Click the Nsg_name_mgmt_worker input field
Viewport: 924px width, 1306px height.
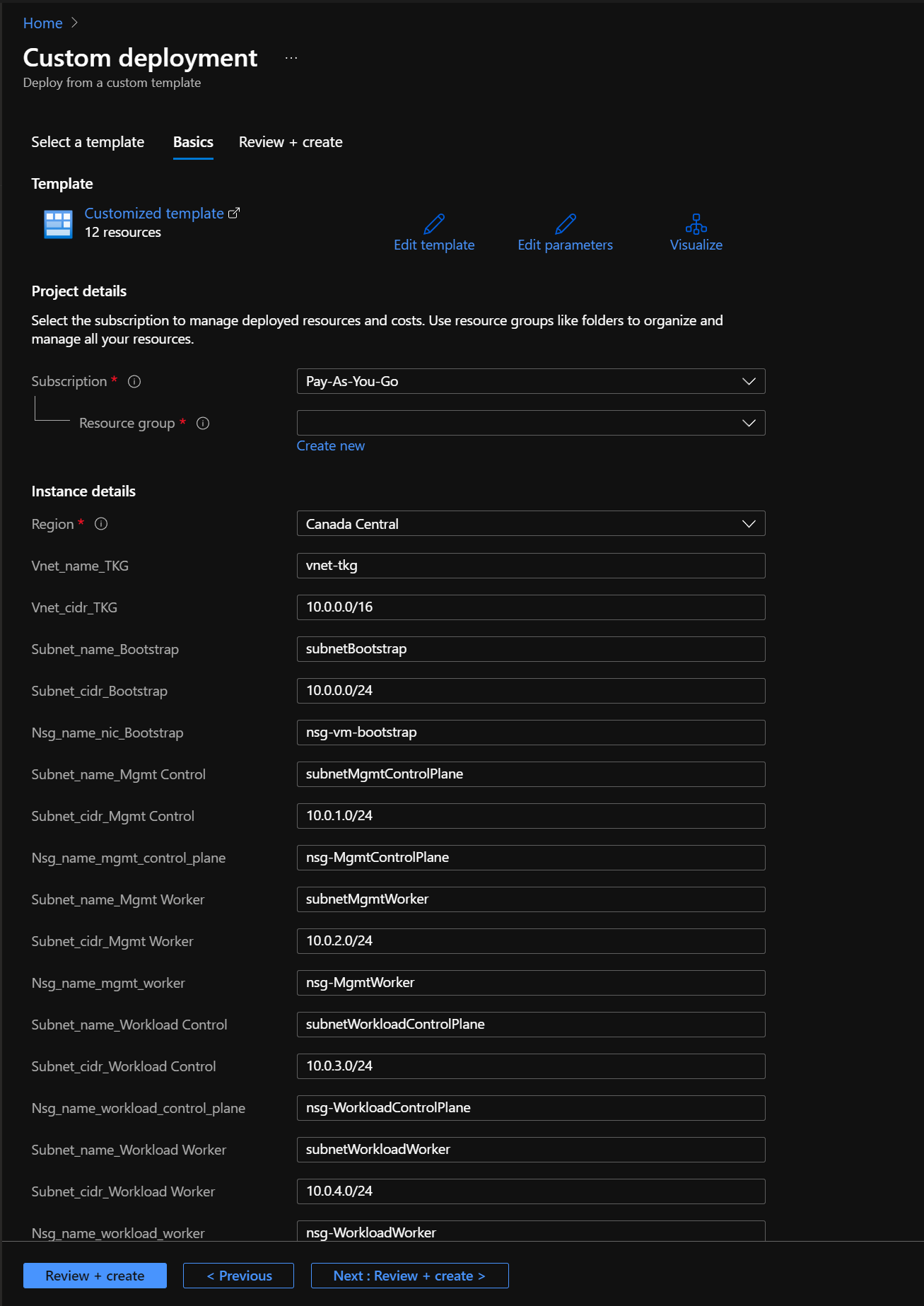(x=531, y=983)
